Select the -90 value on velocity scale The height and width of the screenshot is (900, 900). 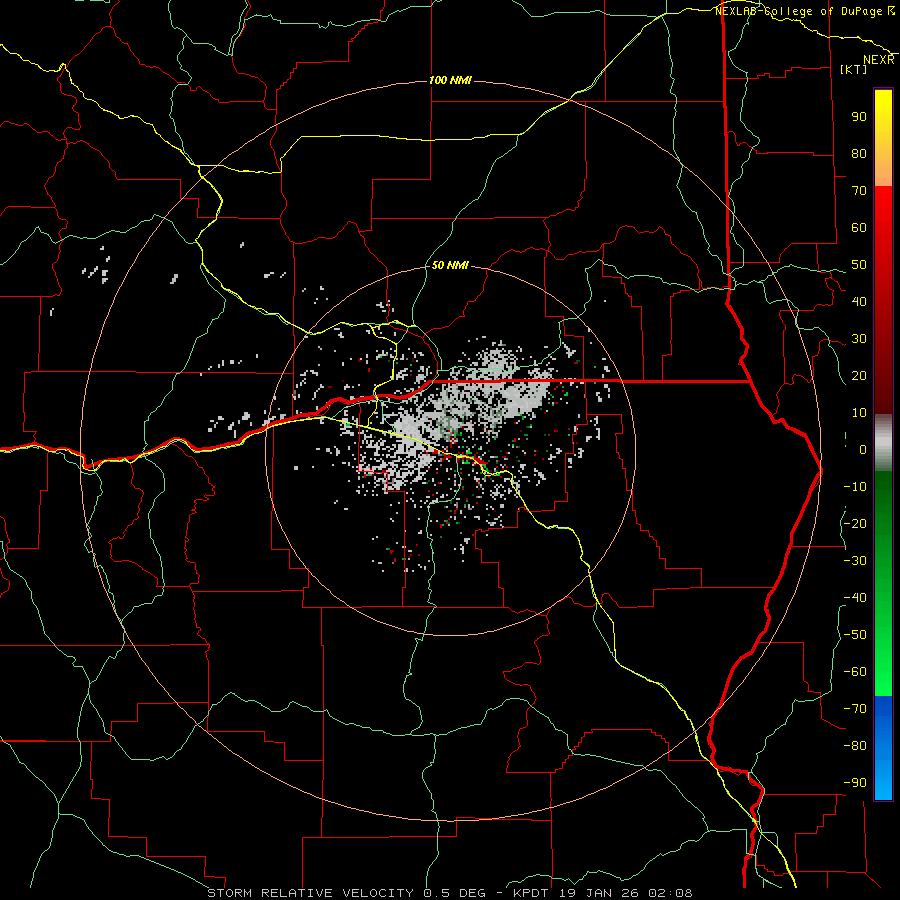click(x=855, y=783)
